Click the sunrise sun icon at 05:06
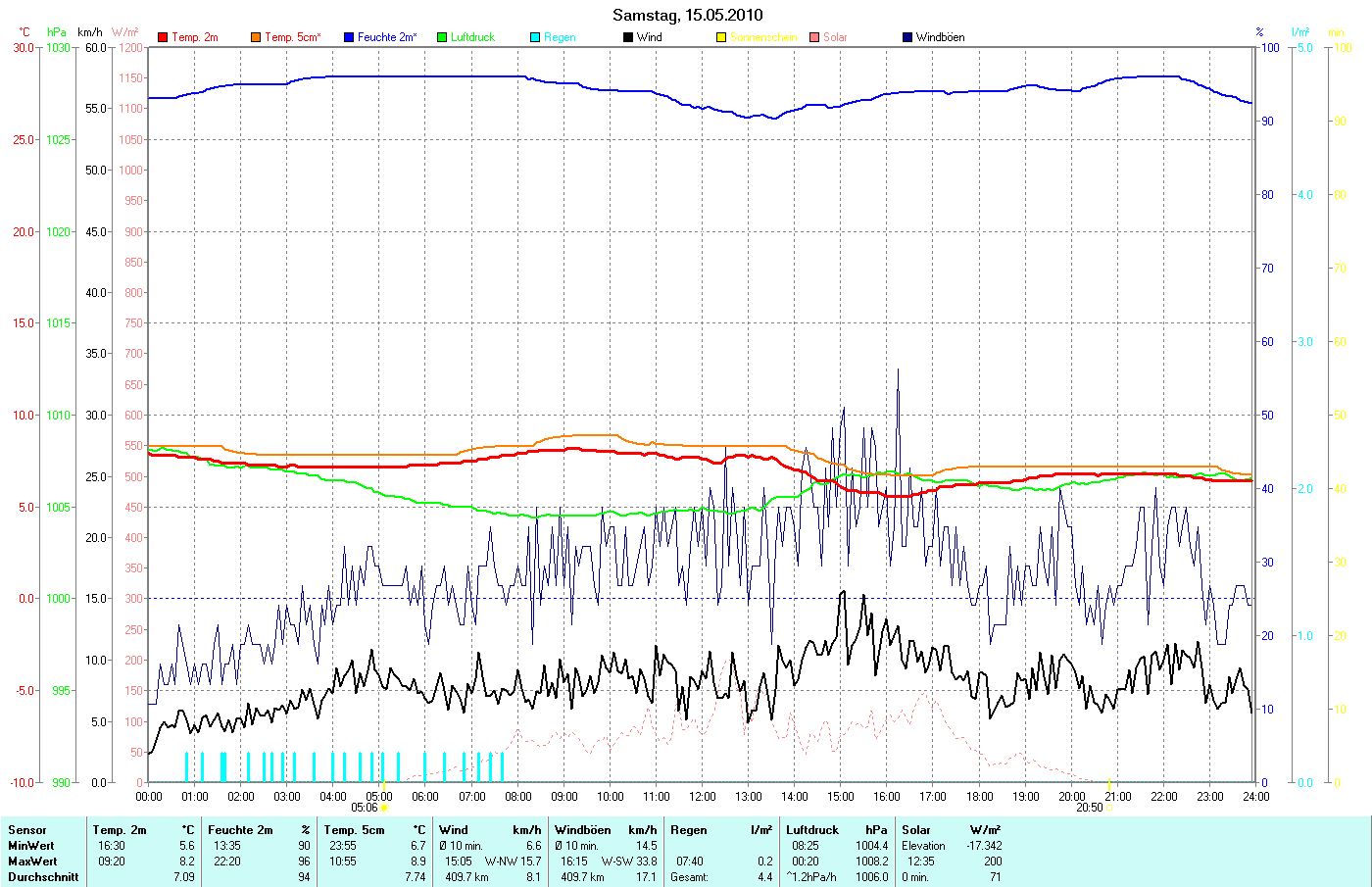Image resolution: width=1372 pixels, height=887 pixels. tap(384, 808)
